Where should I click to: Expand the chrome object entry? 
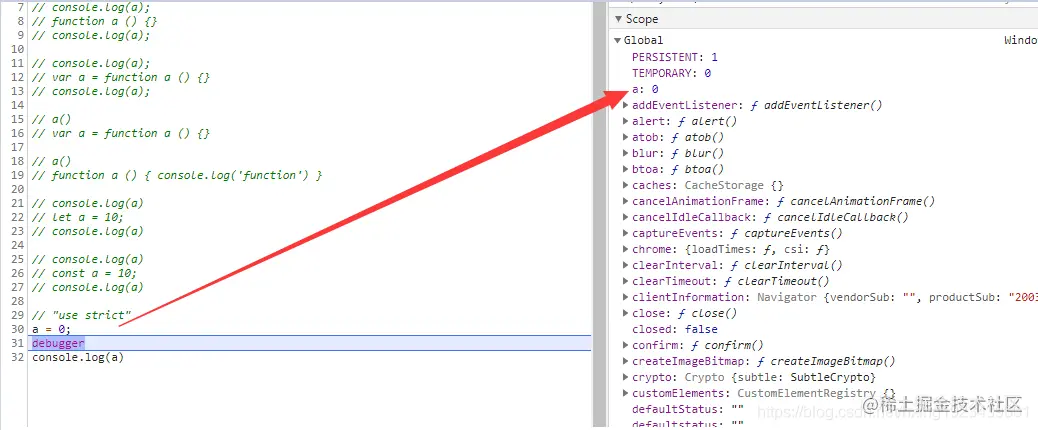coord(626,249)
